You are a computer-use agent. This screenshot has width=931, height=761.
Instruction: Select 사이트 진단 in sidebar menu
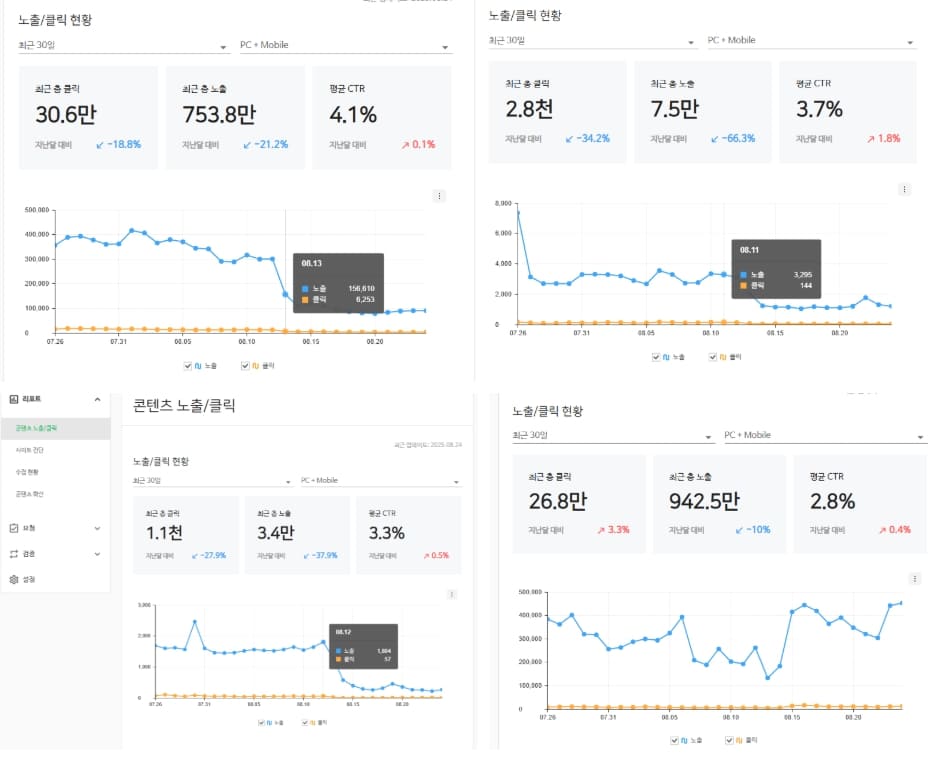(30, 450)
